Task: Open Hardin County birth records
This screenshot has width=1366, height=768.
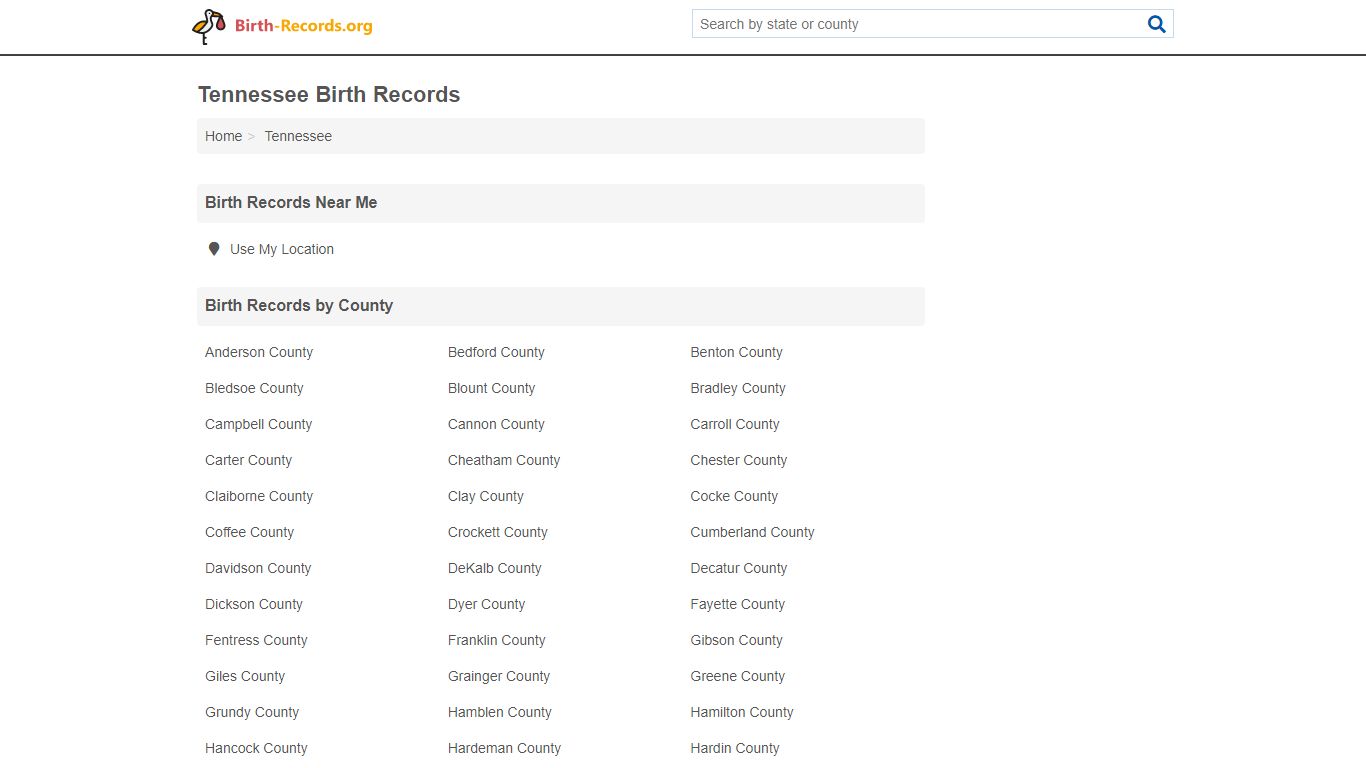Action: 735,748
